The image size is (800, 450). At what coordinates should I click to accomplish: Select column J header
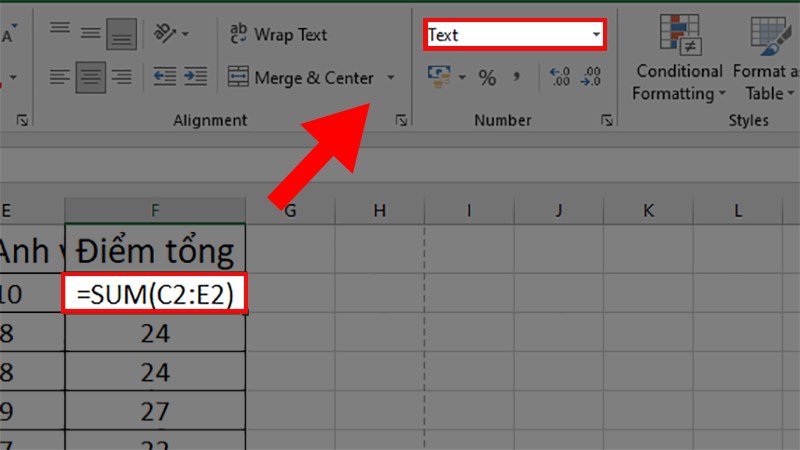559,210
